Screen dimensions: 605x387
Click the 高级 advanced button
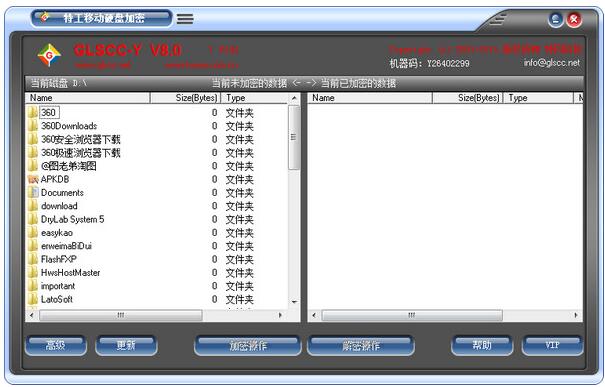[x=56, y=345]
